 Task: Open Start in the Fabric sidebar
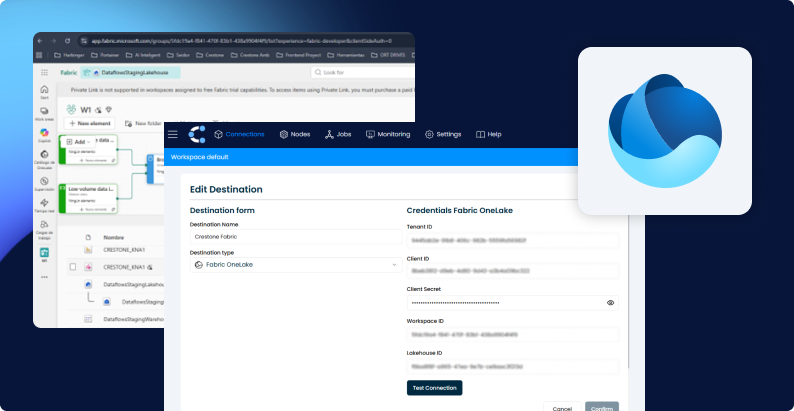tap(44, 92)
